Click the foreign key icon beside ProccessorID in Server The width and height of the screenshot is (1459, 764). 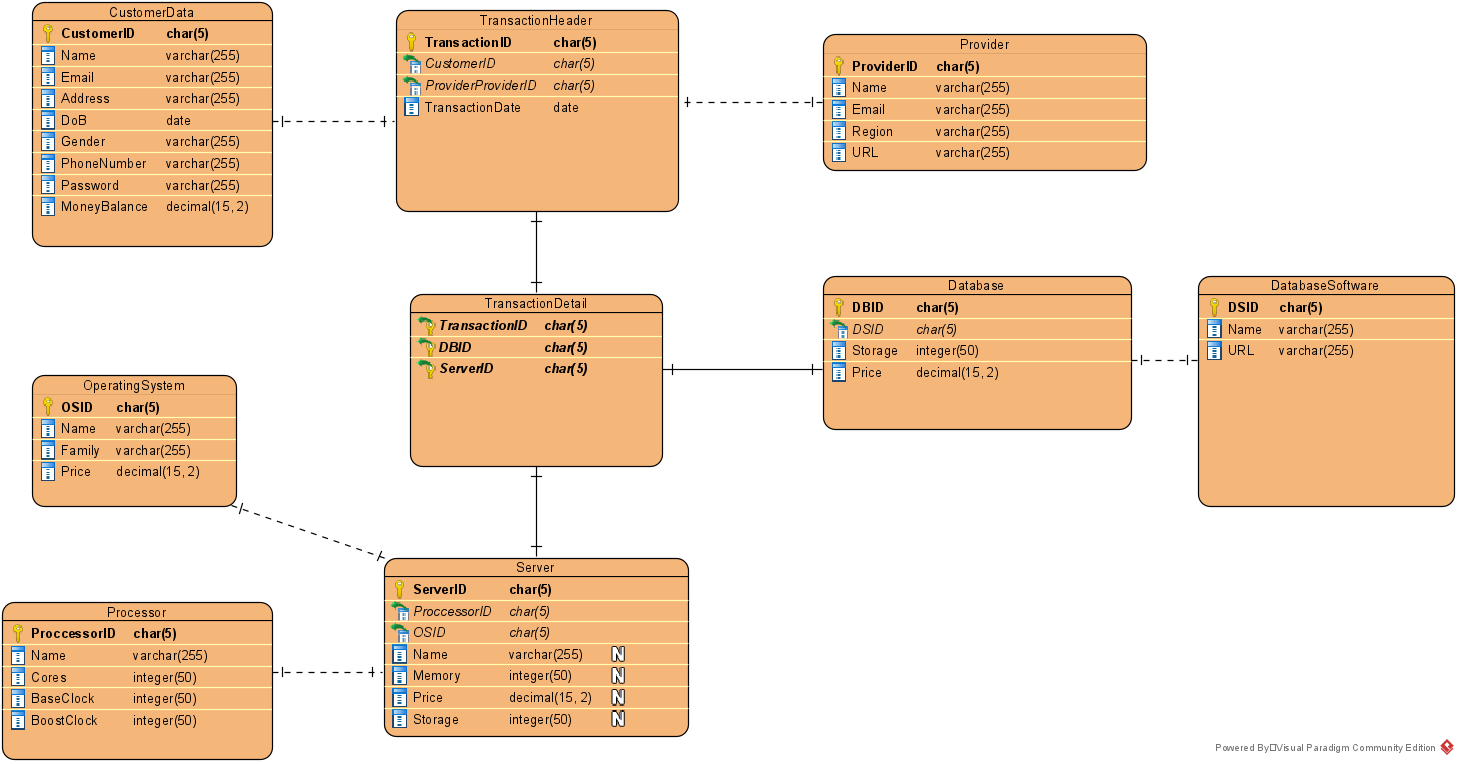[399, 611]
